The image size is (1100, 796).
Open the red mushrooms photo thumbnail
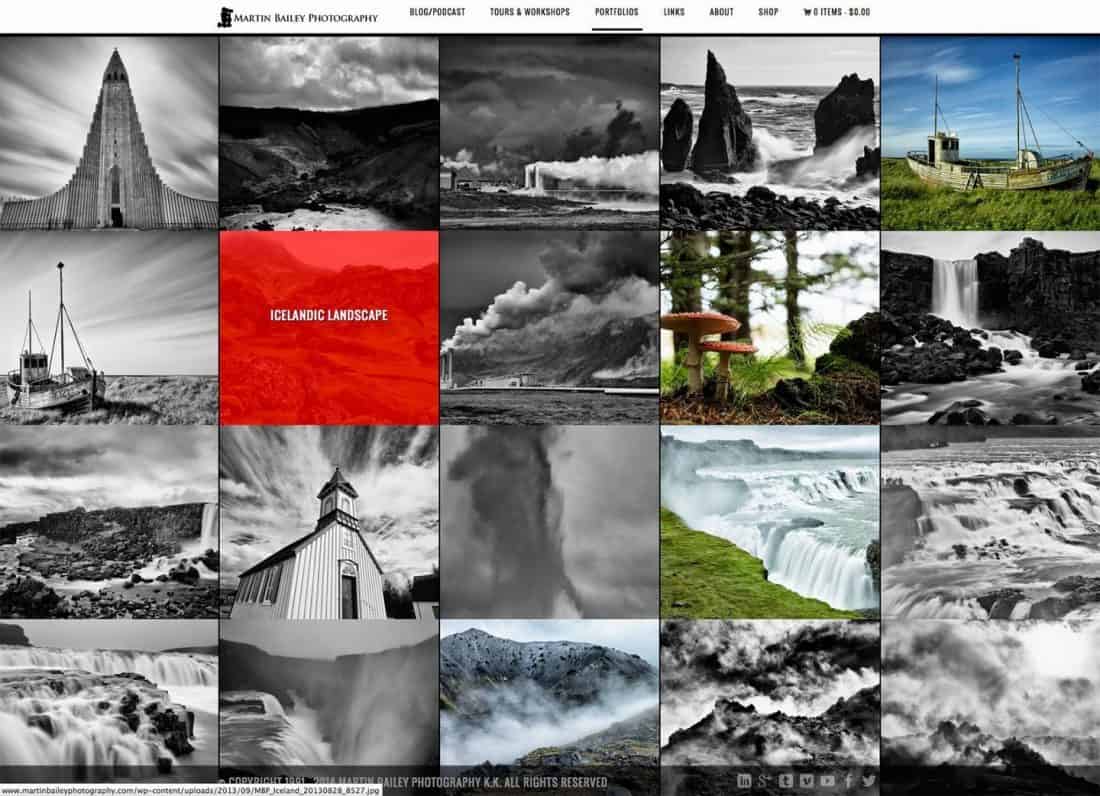tap(769, 328)
